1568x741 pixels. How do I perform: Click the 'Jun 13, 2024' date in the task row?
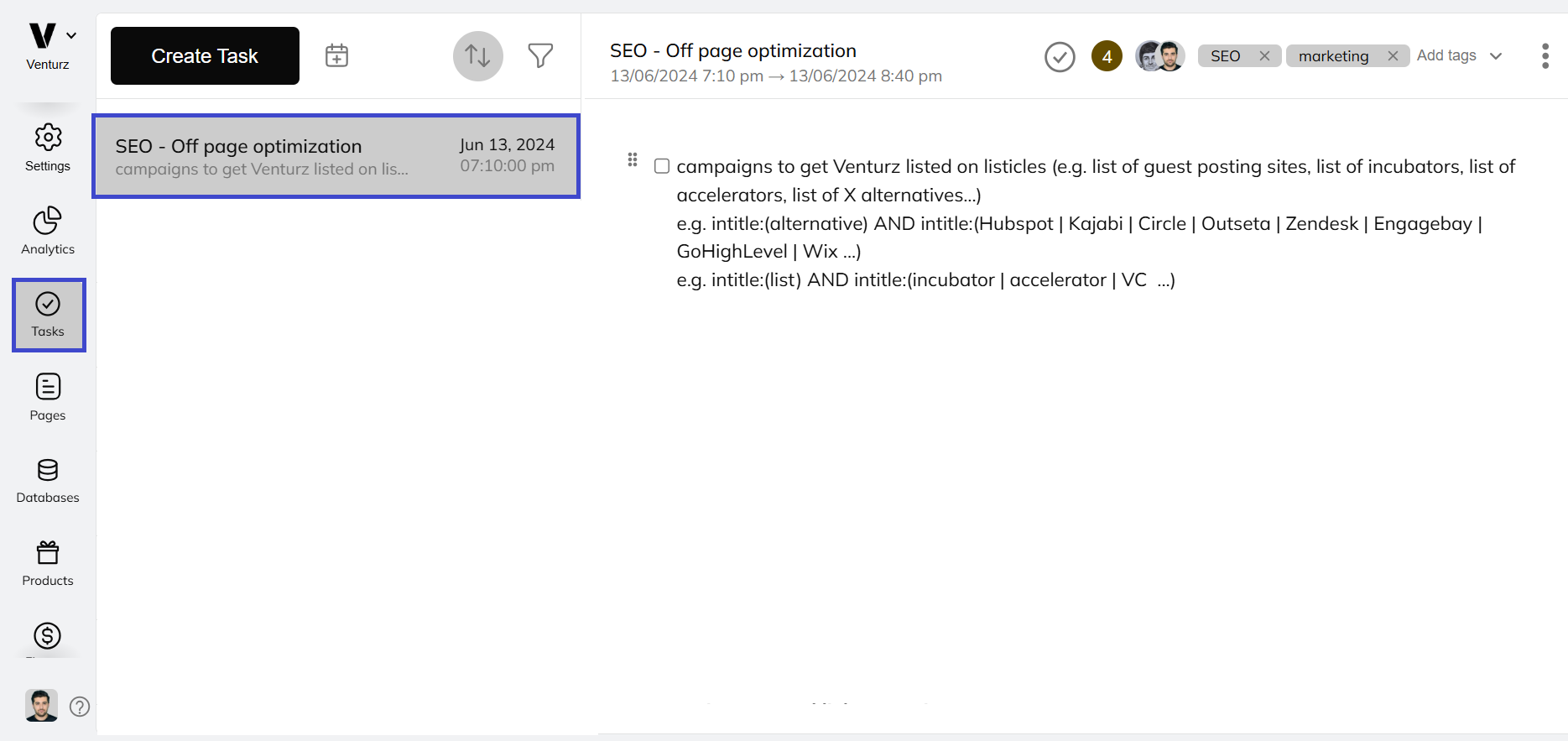tap(507, 144)
